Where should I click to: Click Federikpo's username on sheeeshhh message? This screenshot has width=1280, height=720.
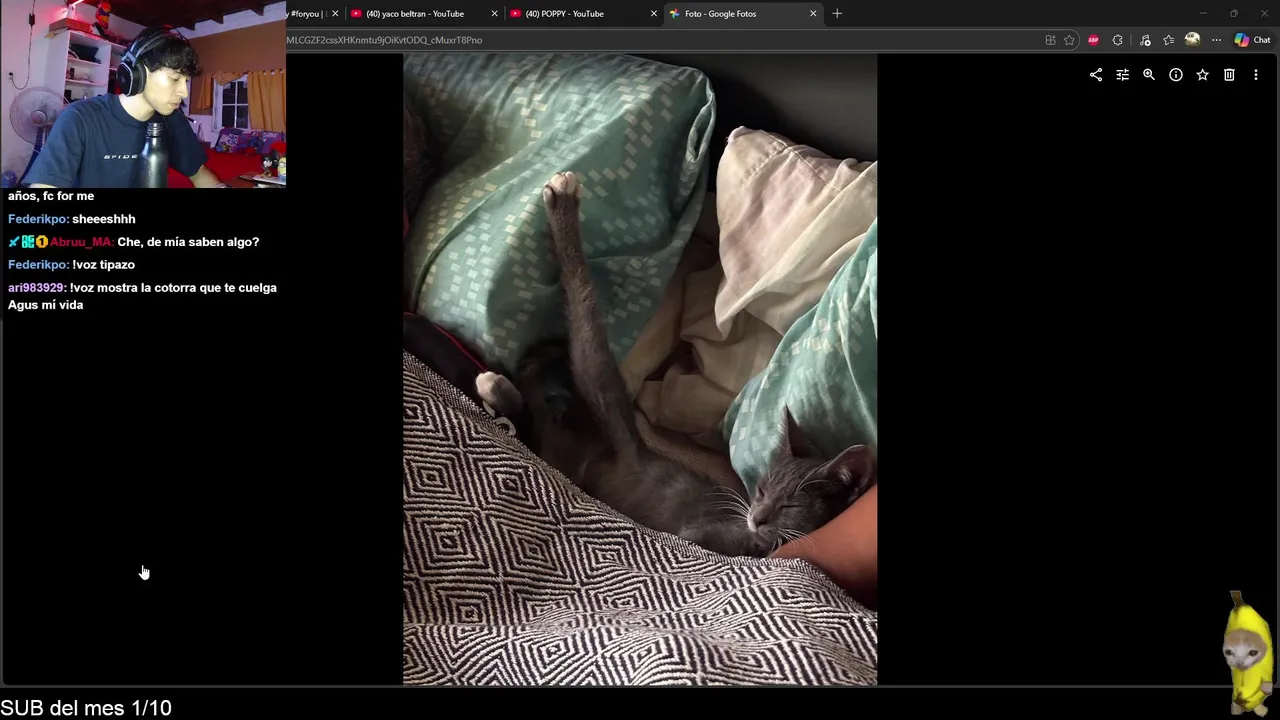pos(38,219)
